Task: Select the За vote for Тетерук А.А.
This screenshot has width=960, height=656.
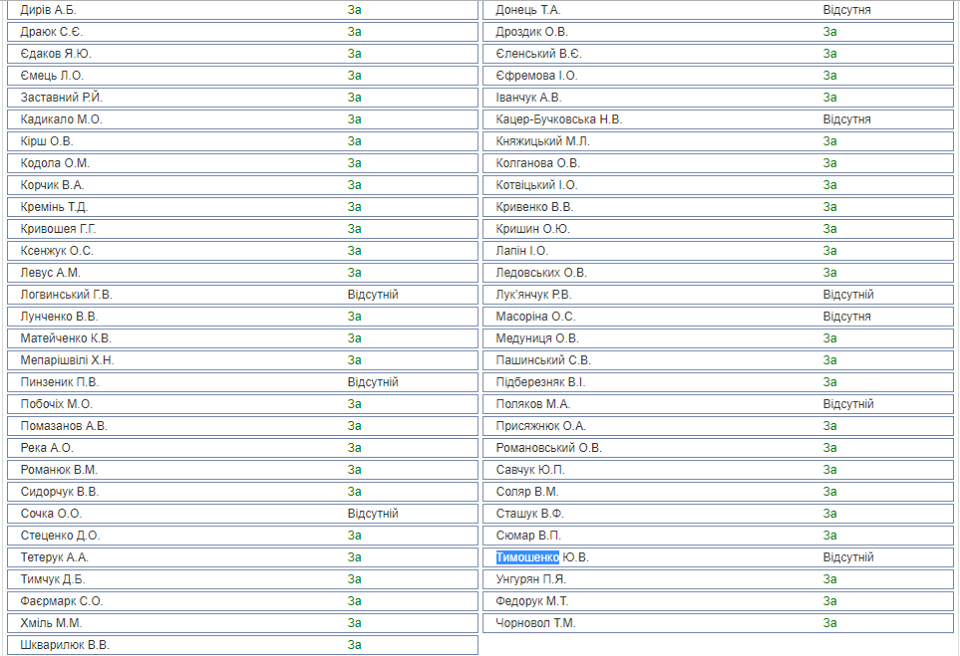Action: 354,557
